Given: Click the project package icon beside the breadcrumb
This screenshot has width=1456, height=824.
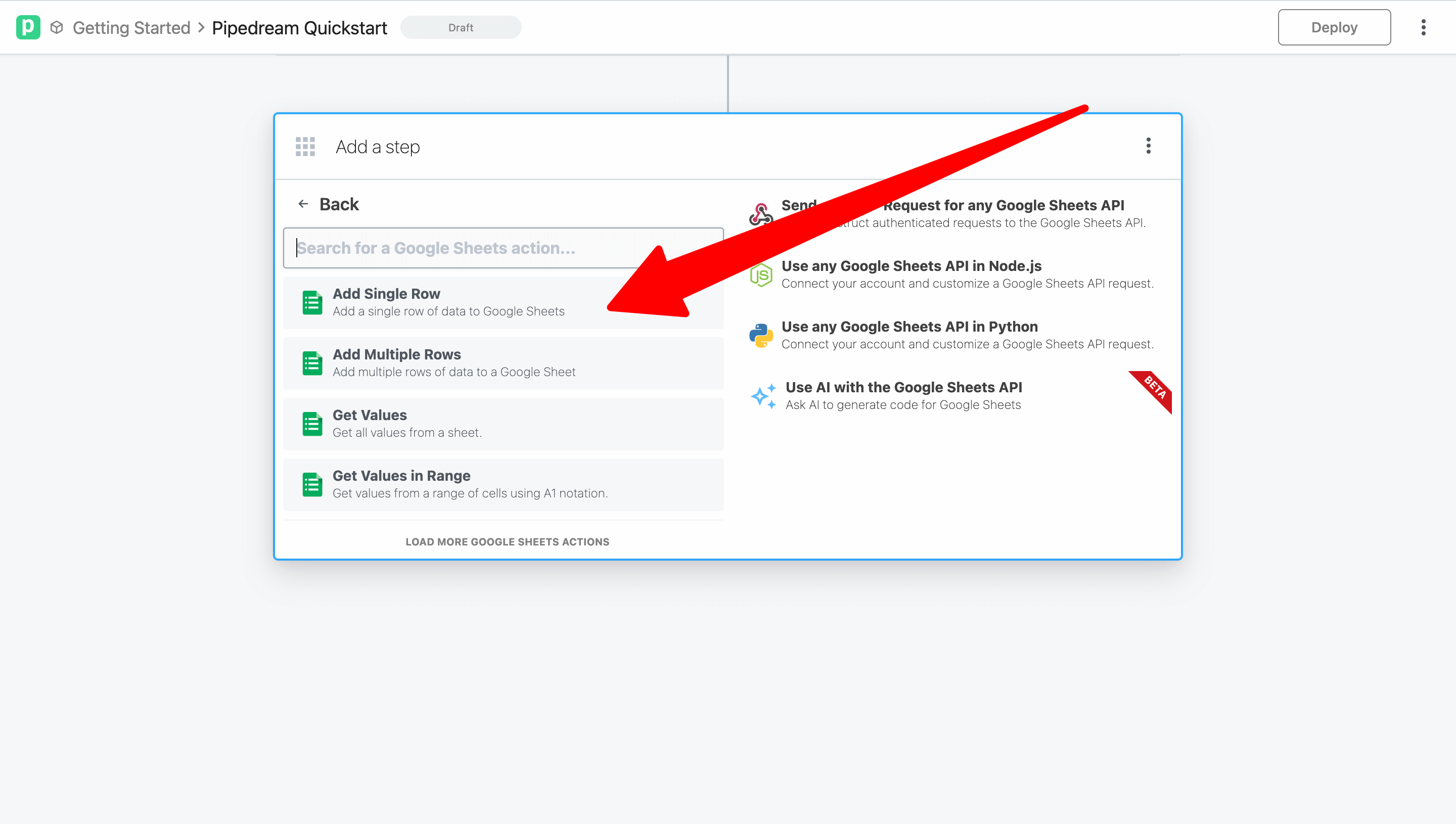Looking at the screenshot, I should click(57, 27).
